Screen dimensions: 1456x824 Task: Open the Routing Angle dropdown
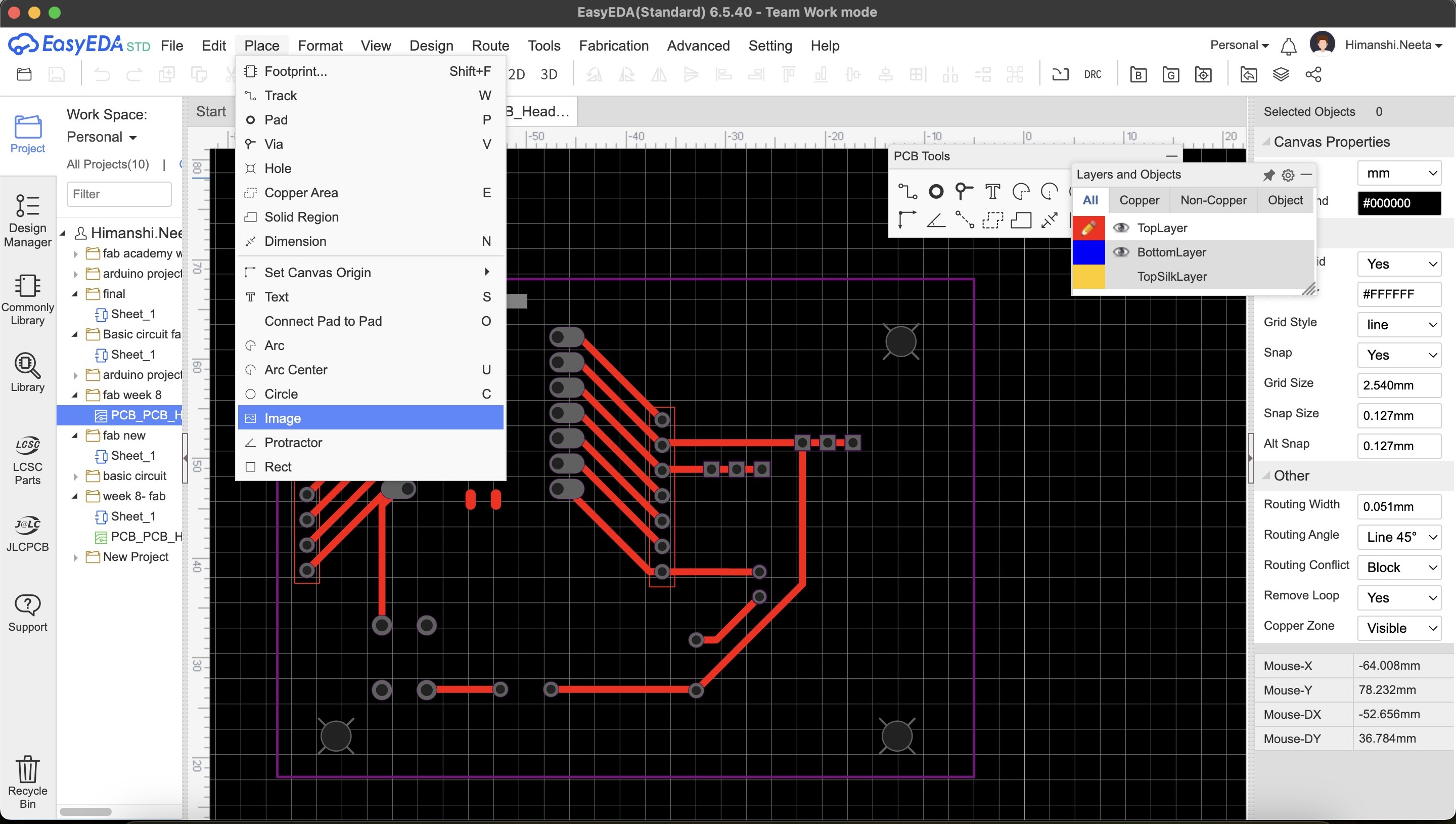1399,537
